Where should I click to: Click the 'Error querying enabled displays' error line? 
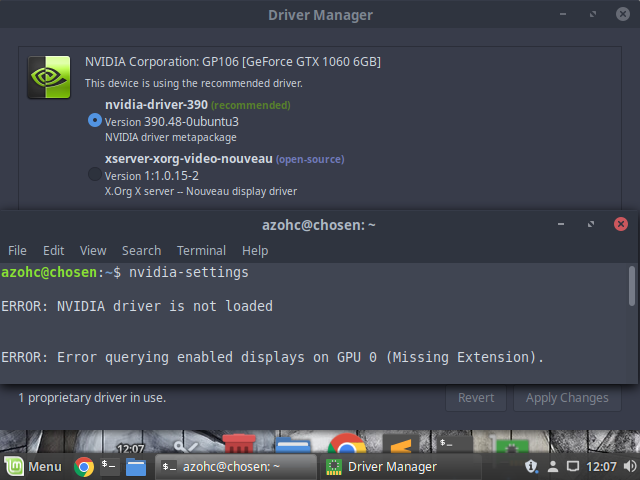coord(272,358)
